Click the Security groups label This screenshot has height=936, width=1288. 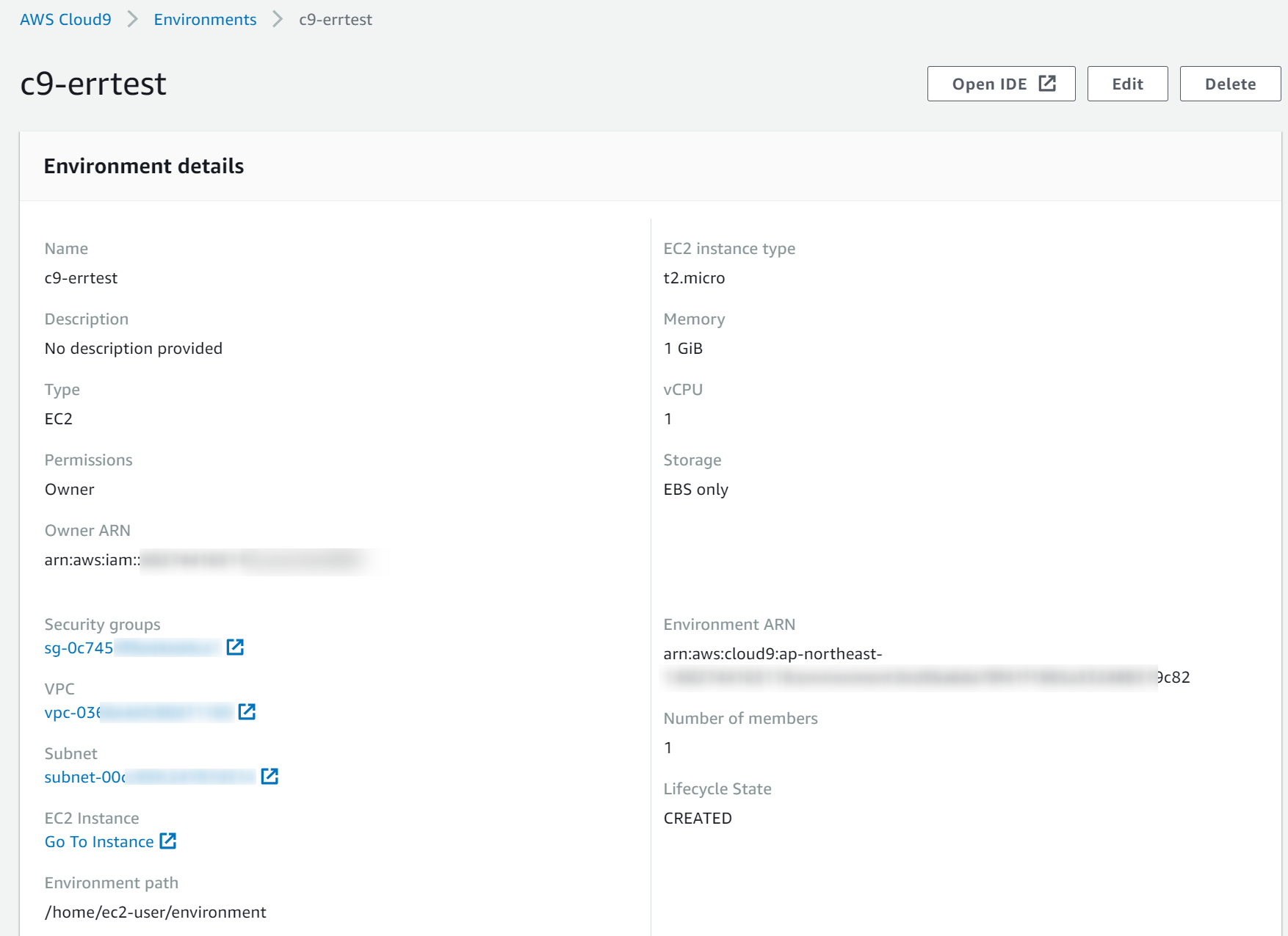102,624
